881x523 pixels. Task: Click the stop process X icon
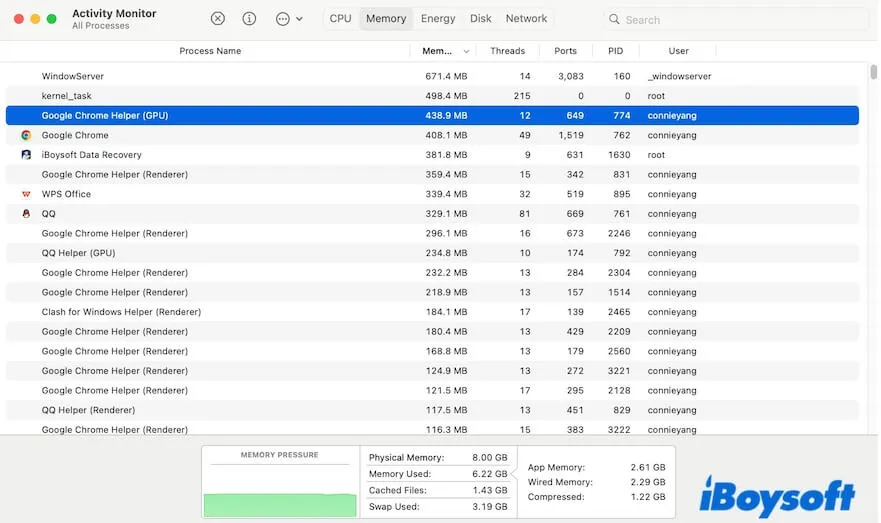(x=218, y=19)
